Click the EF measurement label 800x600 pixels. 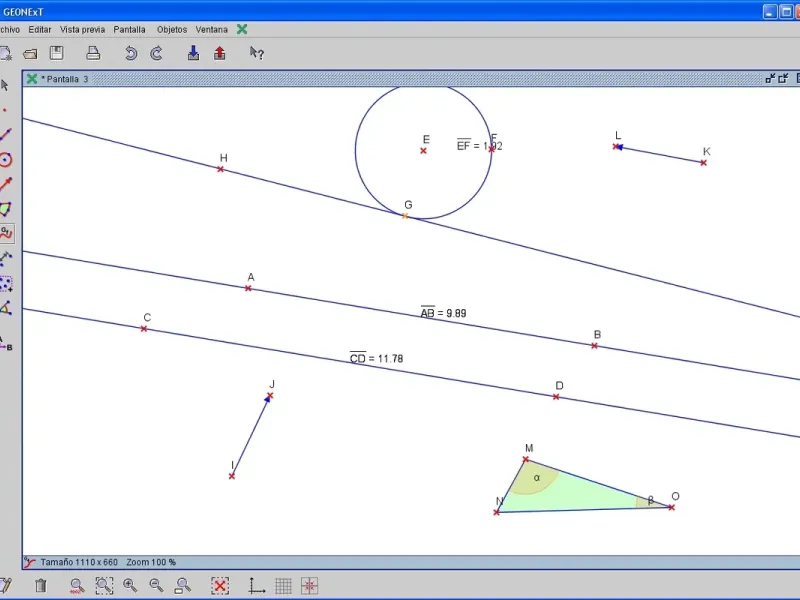479,145
